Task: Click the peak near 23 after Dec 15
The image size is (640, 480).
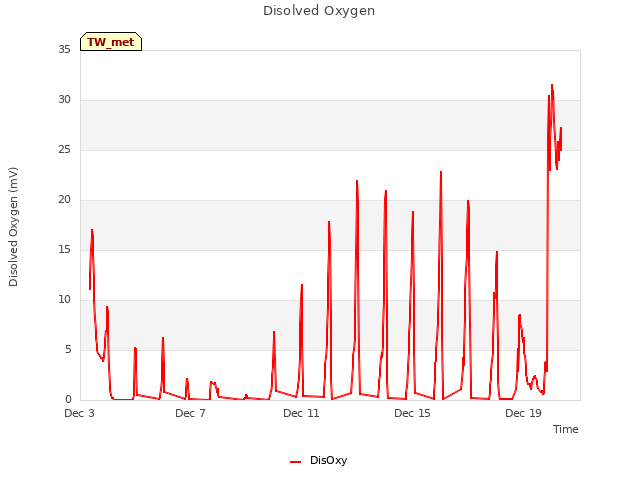Action: click(x=441, y=172)
